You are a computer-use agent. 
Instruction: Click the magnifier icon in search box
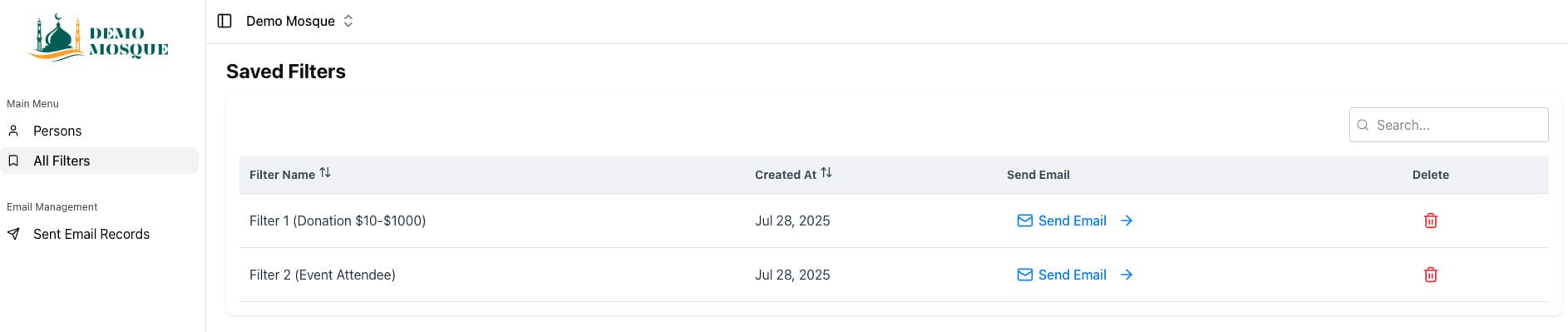click(1363, 125)
